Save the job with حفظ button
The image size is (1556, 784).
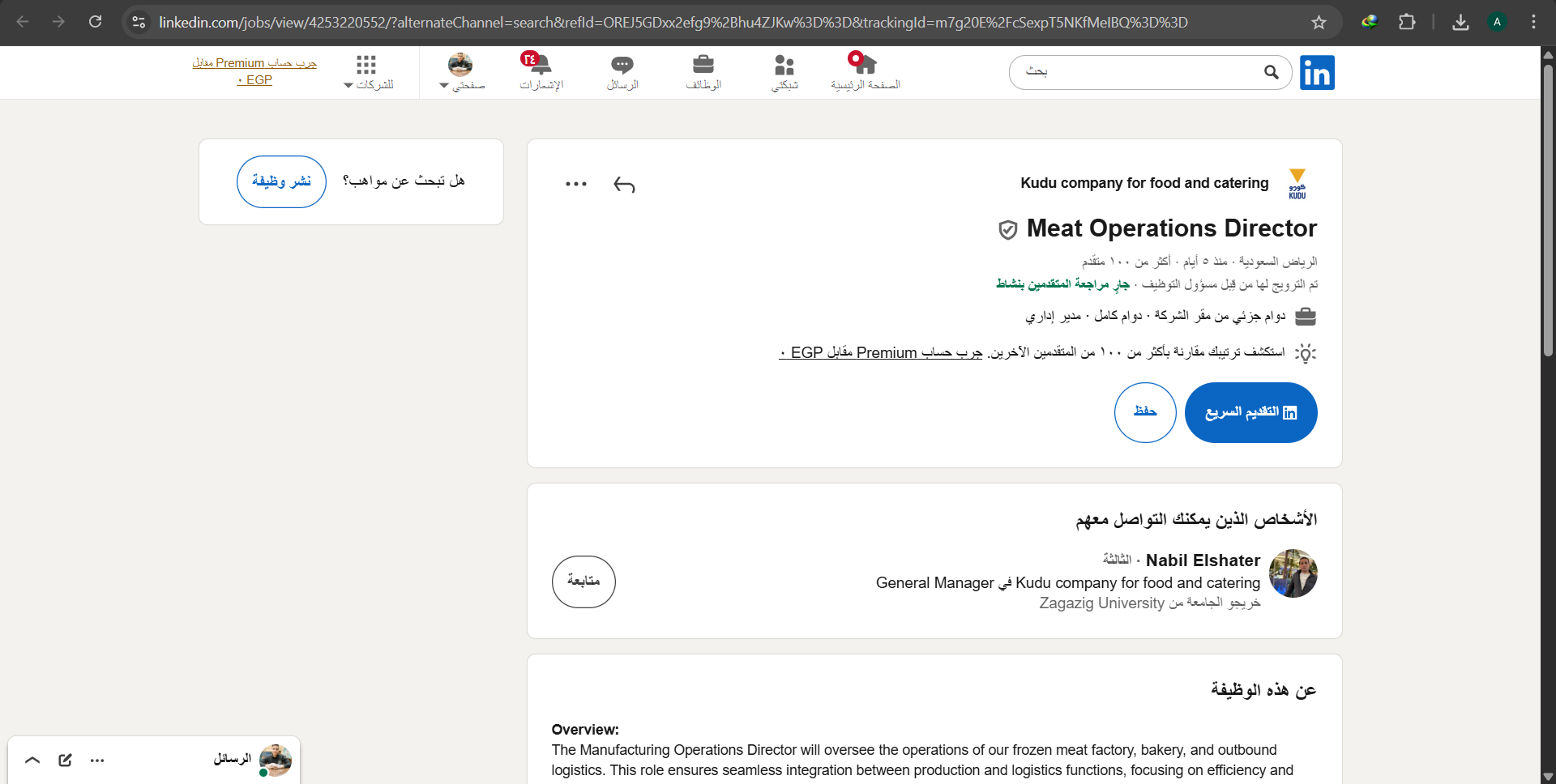pyautogui.click(x=1145, y=412)
